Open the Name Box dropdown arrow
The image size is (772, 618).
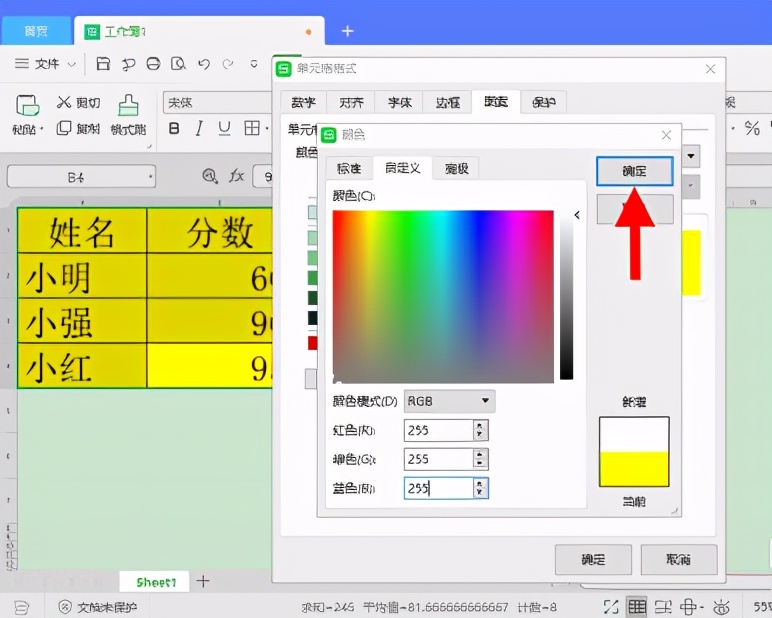click(150, 176)
